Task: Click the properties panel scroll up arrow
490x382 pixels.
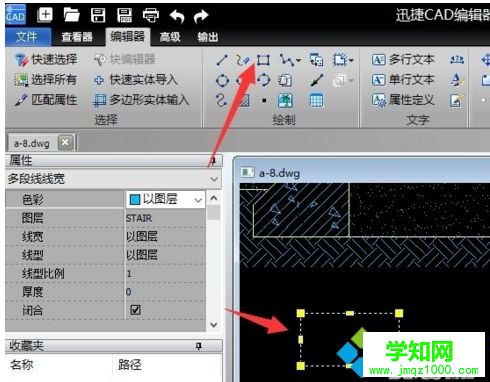Action: (x=214, y=198)
